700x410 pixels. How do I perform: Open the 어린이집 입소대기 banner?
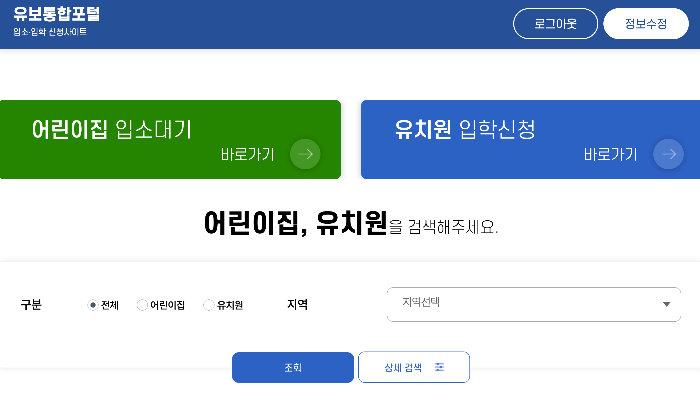point(170,139)
